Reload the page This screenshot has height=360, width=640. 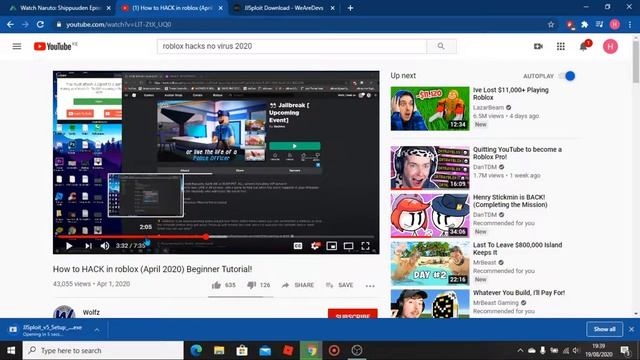[x=40, y=24]
